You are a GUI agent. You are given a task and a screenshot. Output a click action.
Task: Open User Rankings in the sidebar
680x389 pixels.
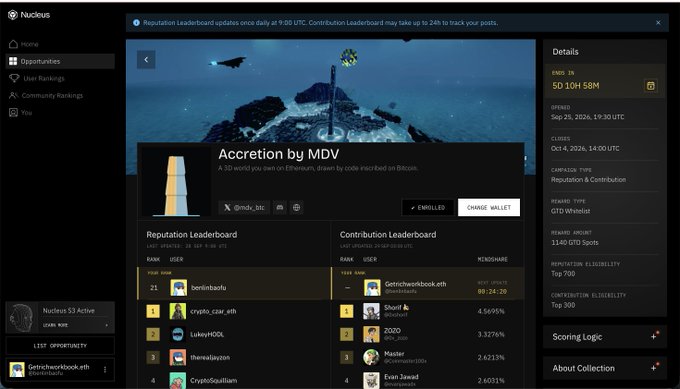pyautogui.click(x=60, y=78)
